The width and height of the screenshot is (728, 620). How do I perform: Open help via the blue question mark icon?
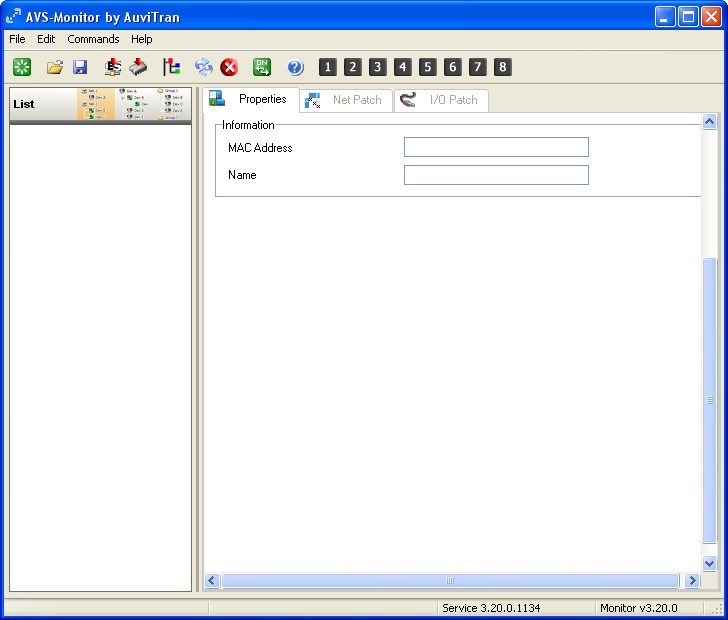(x=295, y=67)
